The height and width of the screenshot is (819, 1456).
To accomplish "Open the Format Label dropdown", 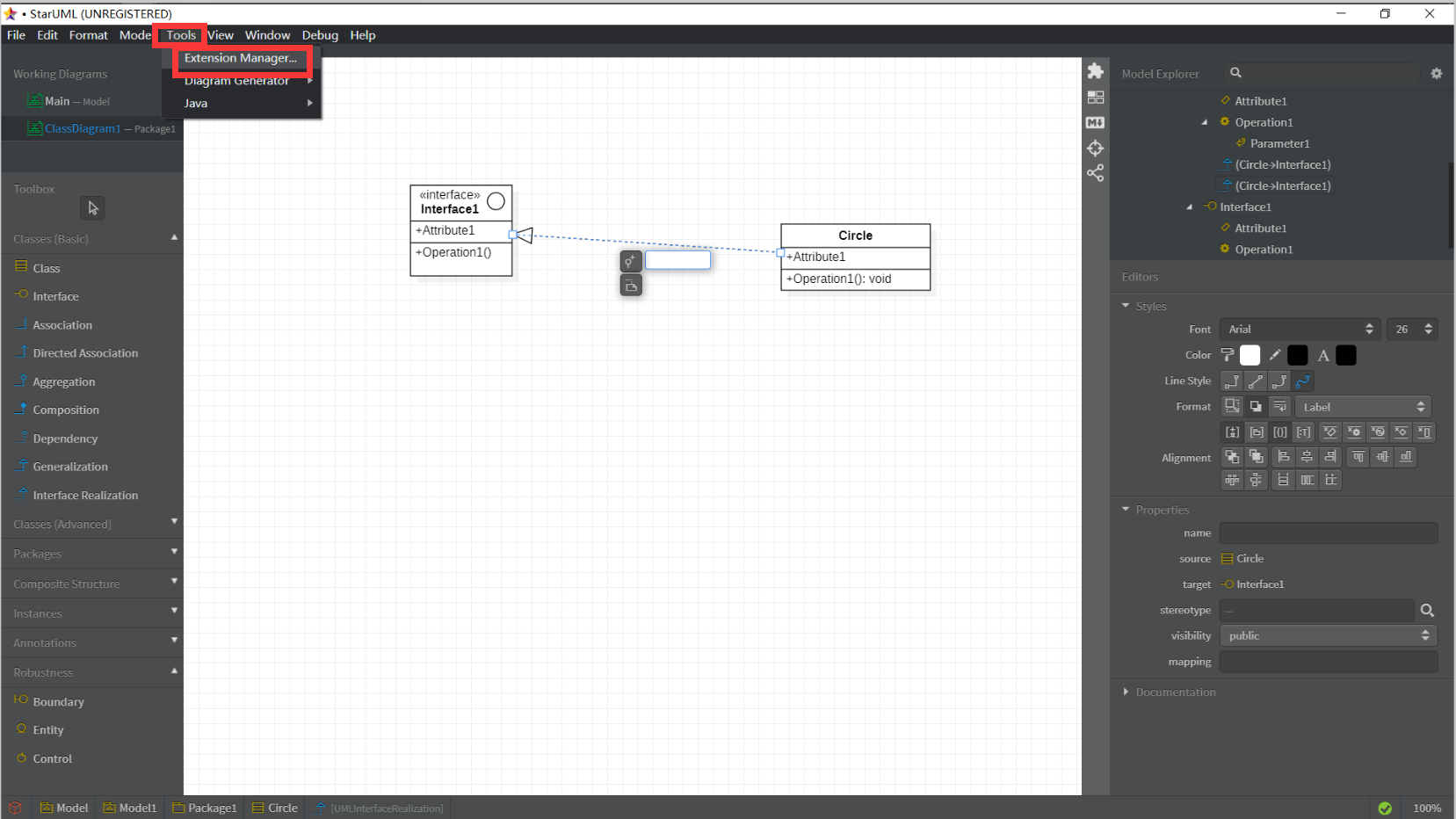I will coord(1363,407).
